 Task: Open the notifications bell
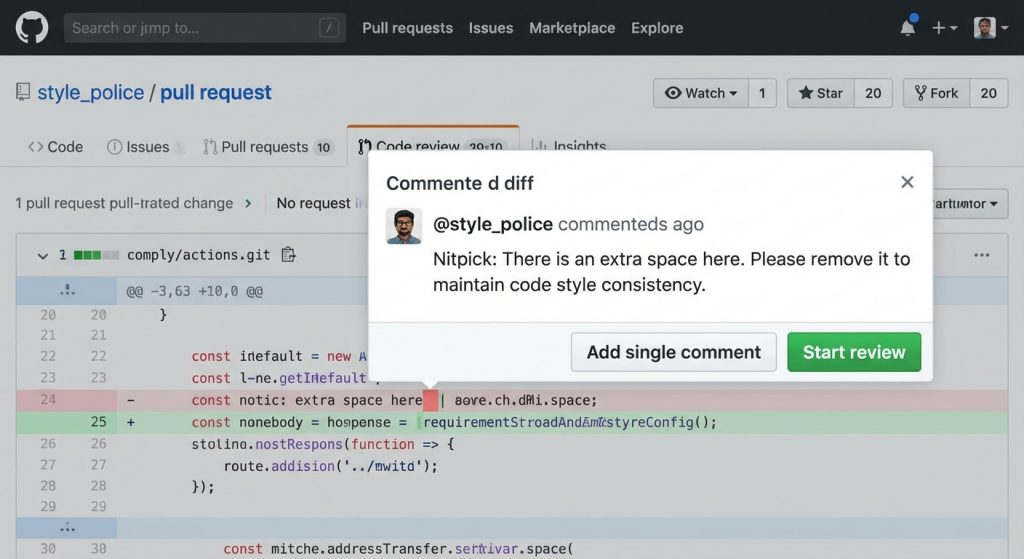907,28
